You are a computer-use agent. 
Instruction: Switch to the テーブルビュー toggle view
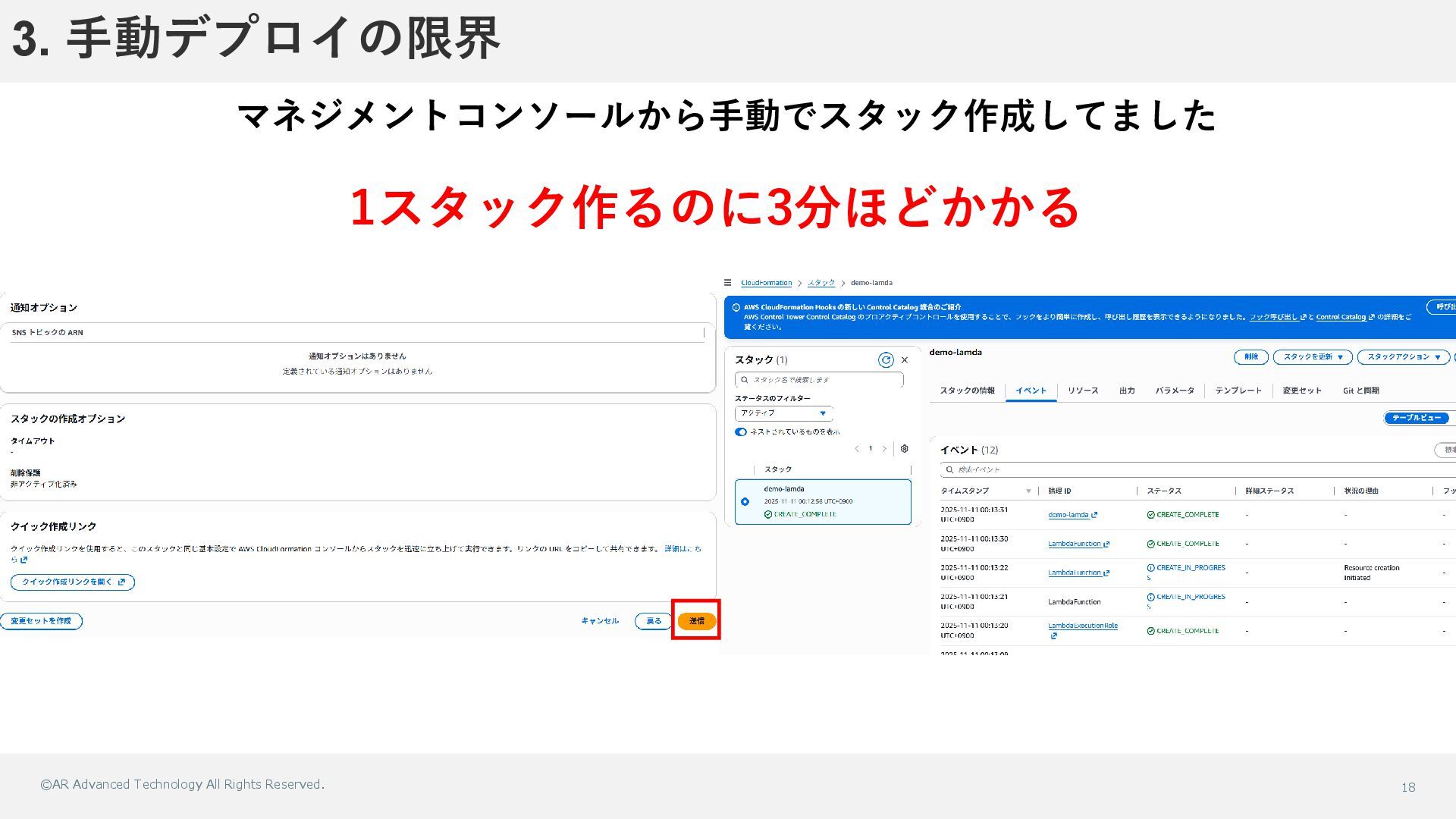point(1416,418)
